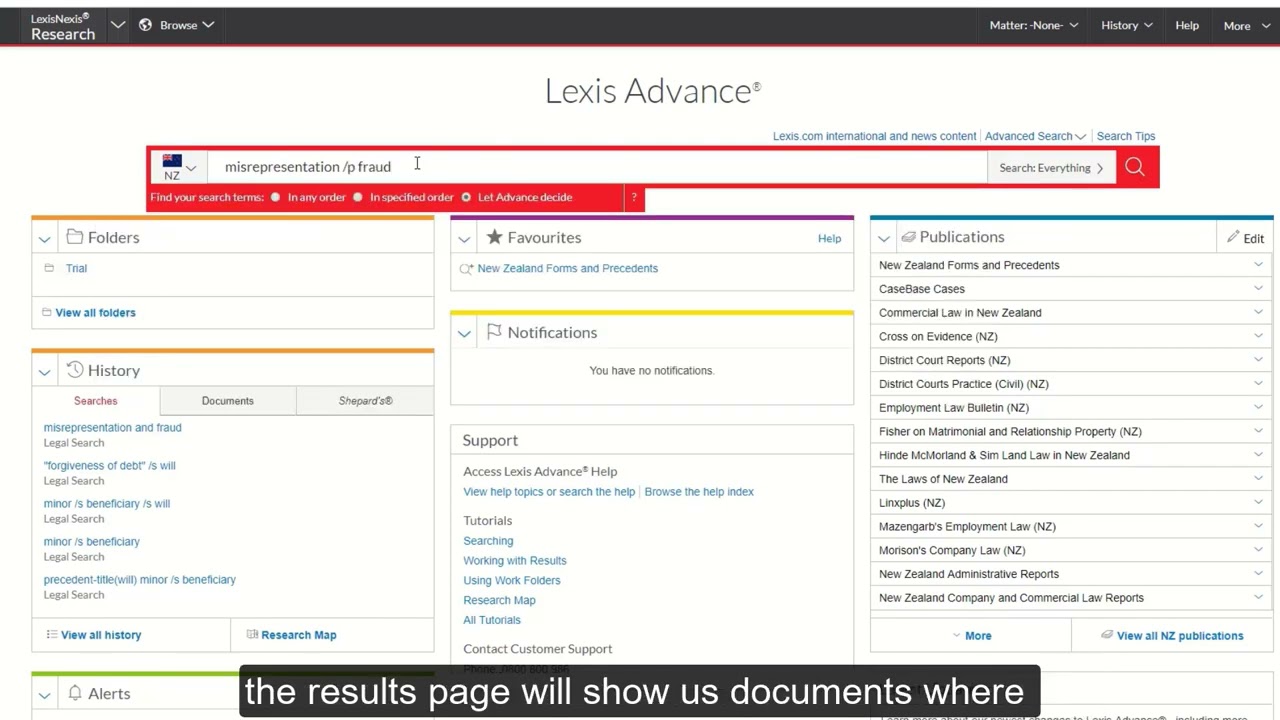Click the Browse globe icon
Image resolution: width=1280 pixels, height=720 pixels.
coord(145,25)
